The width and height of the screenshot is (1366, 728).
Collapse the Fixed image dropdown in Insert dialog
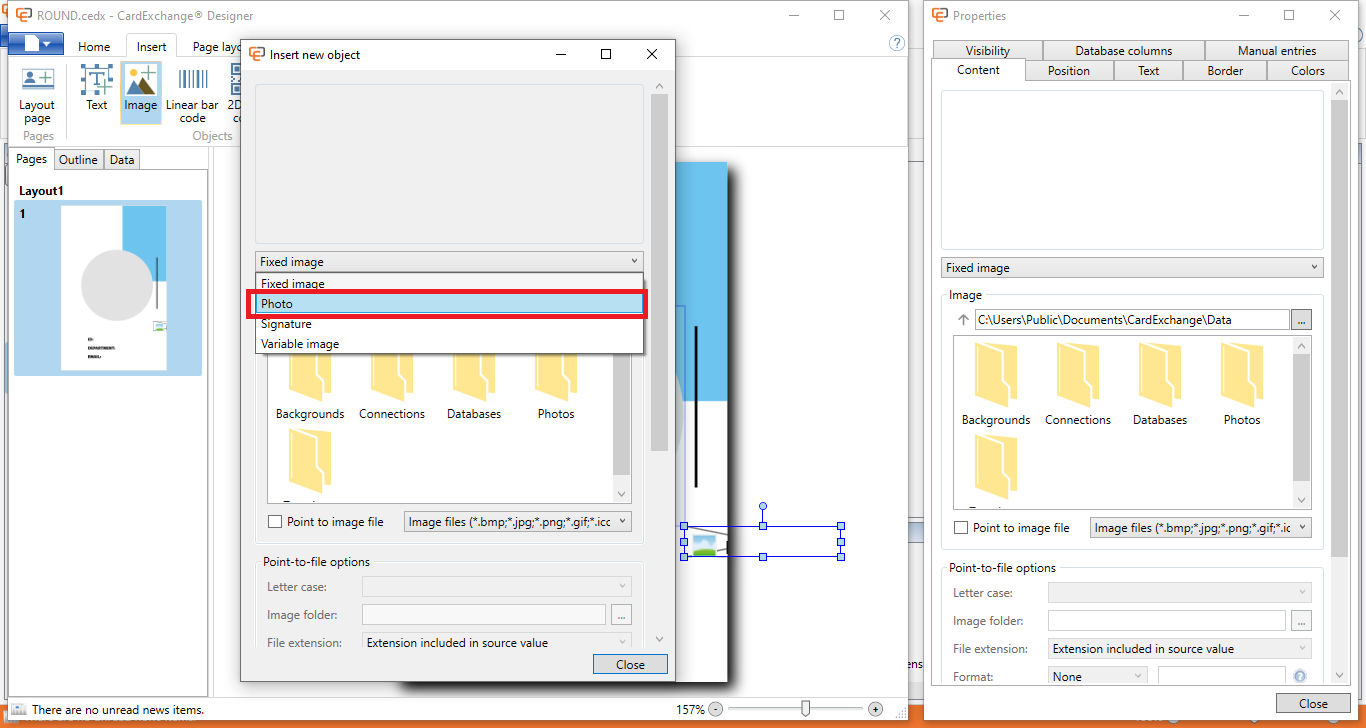point(449,262)
